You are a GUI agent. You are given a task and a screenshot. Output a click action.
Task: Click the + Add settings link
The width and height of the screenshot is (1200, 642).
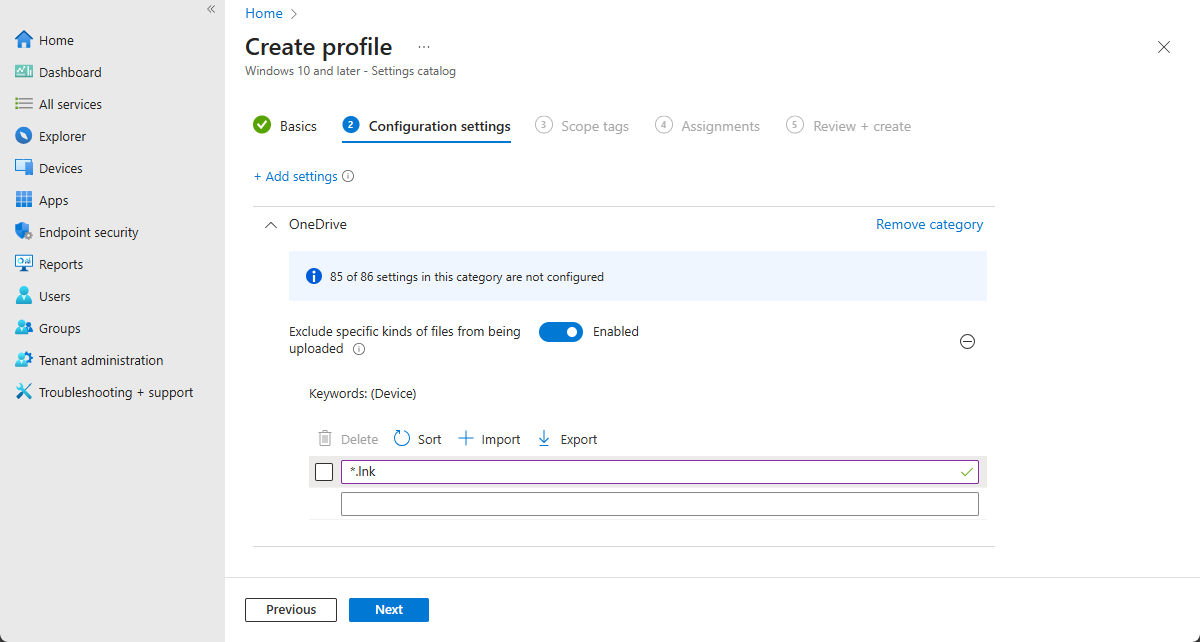[x=296, y=176]
